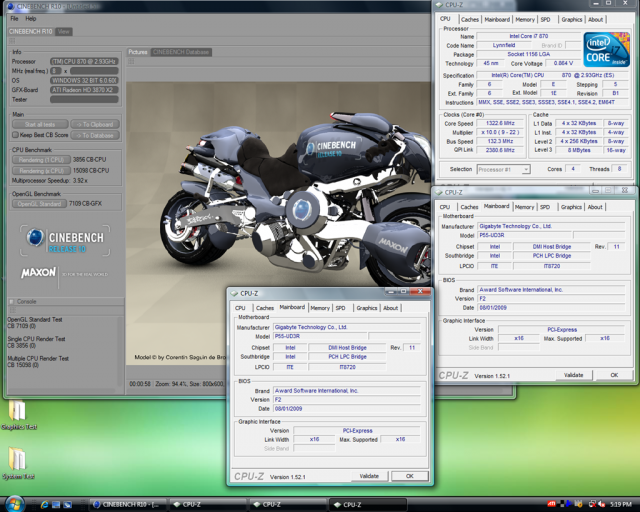Click the Show Desktop Quick Launch icon
The height and width of the screenshot is (512, 640).
(56, 505)
